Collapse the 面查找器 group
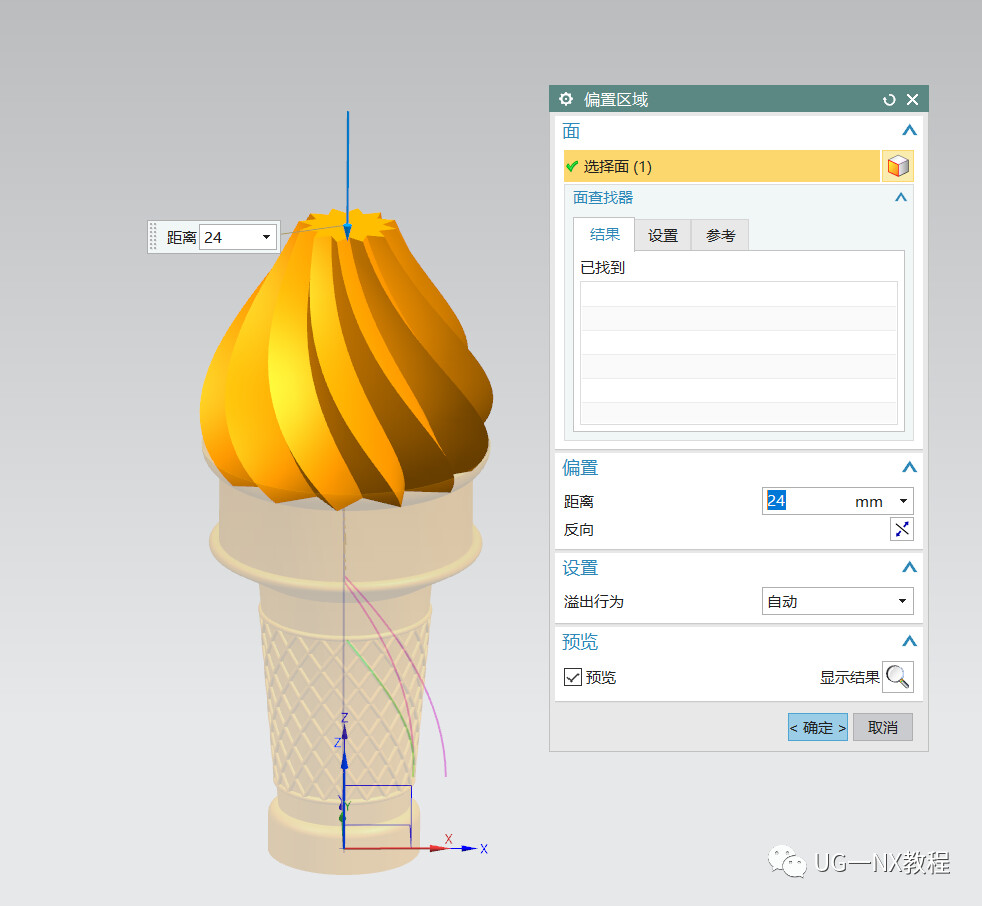 click(x=901, y=197)
